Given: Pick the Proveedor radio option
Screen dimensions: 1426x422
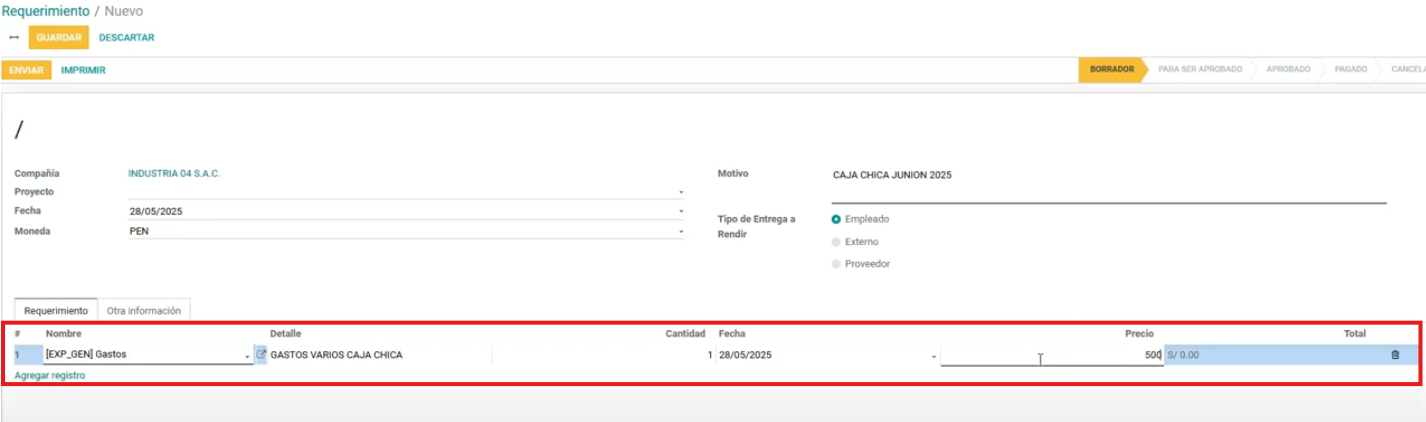Looking at the screenshot, I should (836, 264).
